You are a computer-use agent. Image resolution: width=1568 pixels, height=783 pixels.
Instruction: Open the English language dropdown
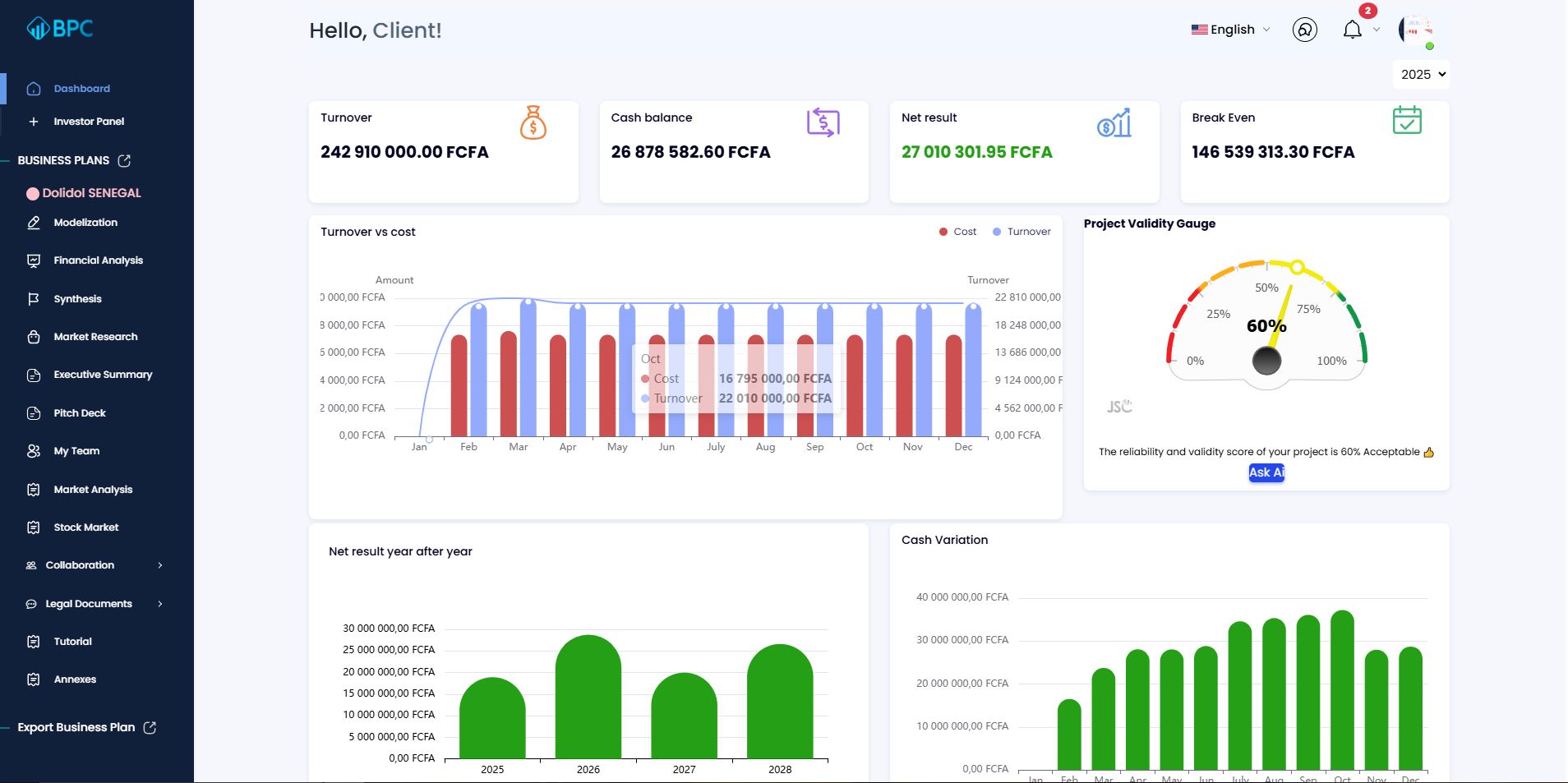click(1229, 30)
